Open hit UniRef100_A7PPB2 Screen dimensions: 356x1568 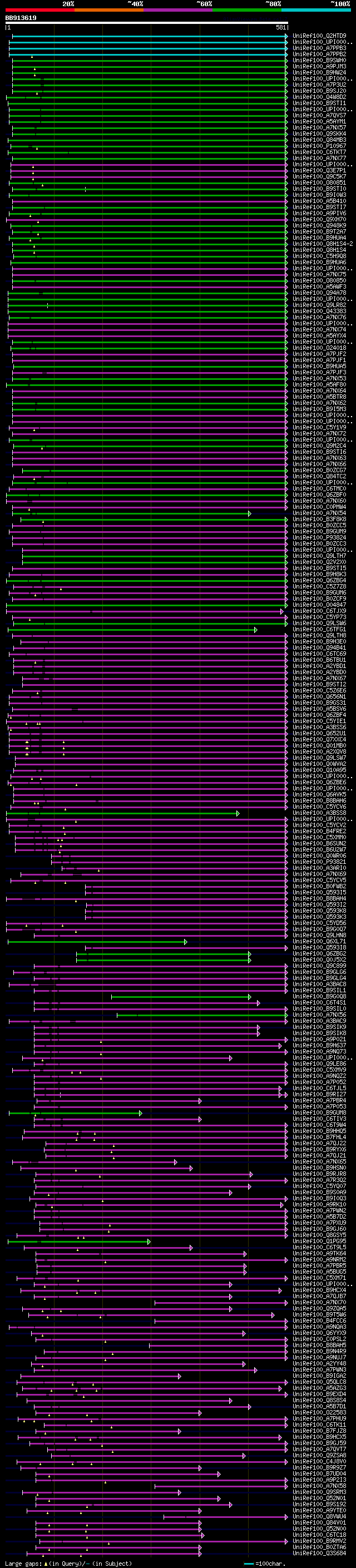(319, 55)
